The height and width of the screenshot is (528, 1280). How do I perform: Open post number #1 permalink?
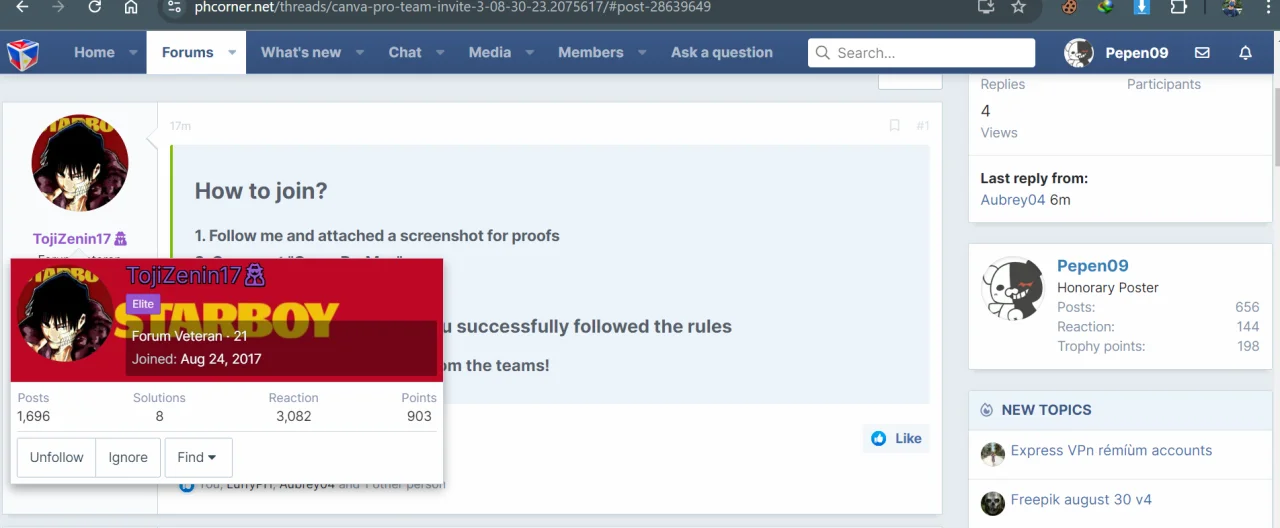pos(922,126)
